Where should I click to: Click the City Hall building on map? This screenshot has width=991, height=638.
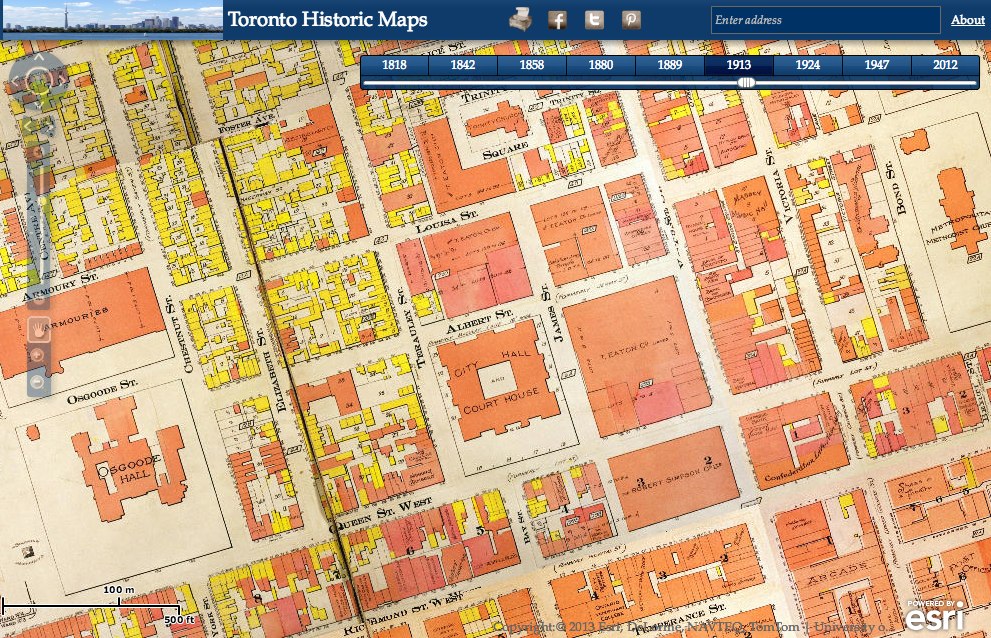pos(497,381)
